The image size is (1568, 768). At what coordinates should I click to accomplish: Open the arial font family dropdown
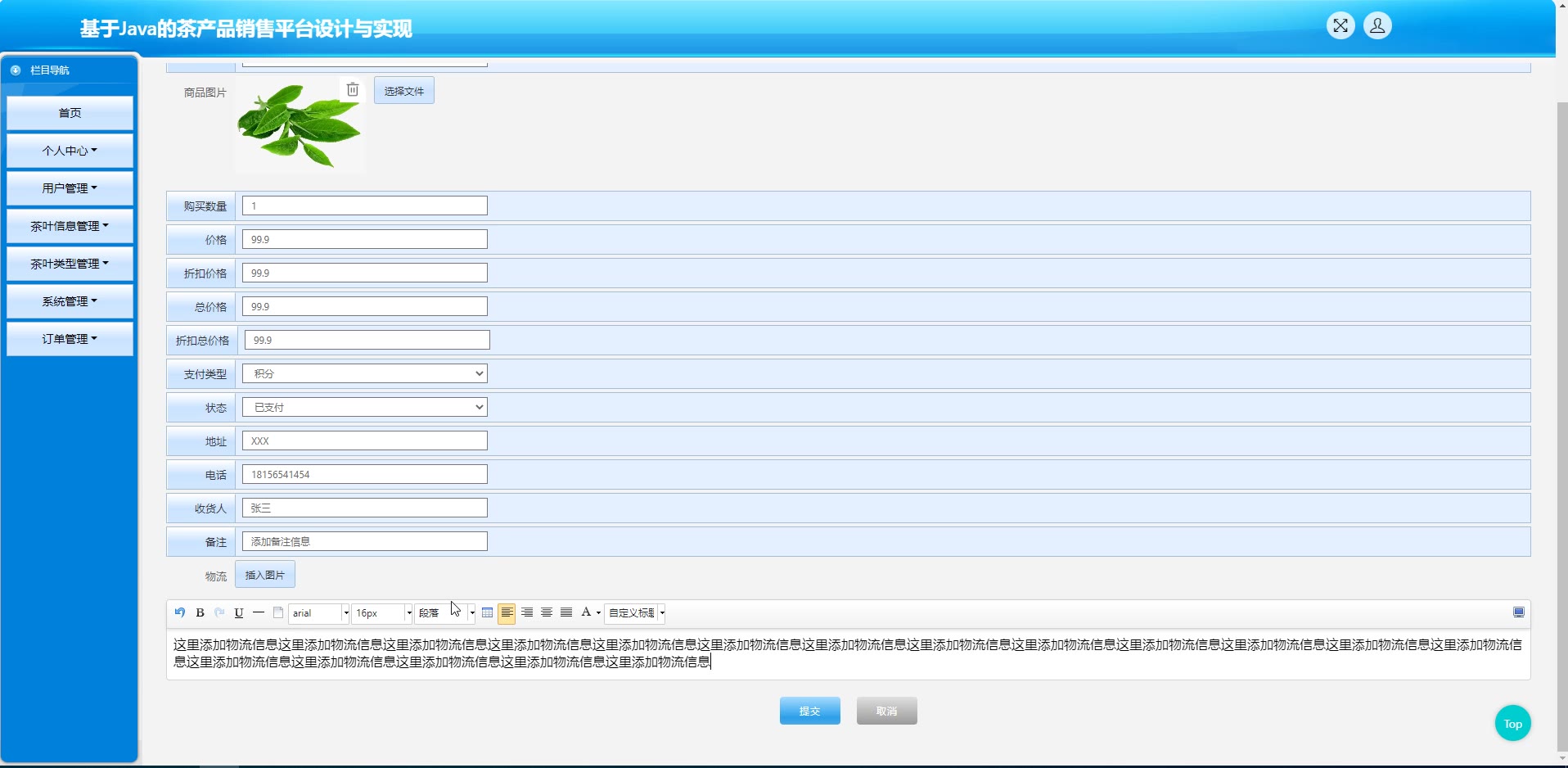click(319, 613)
